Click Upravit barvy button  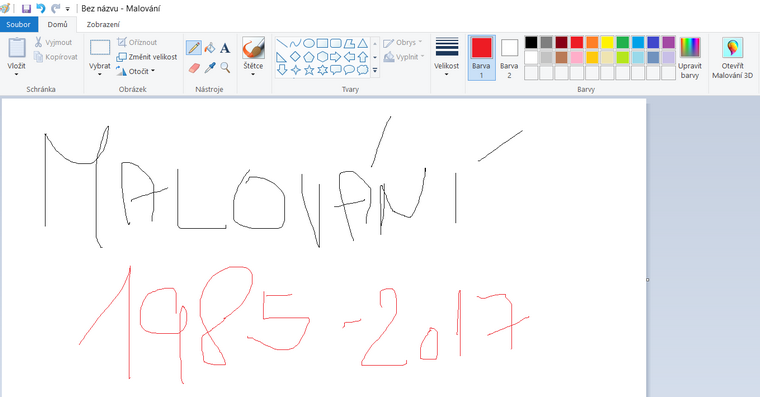point(690,58)
